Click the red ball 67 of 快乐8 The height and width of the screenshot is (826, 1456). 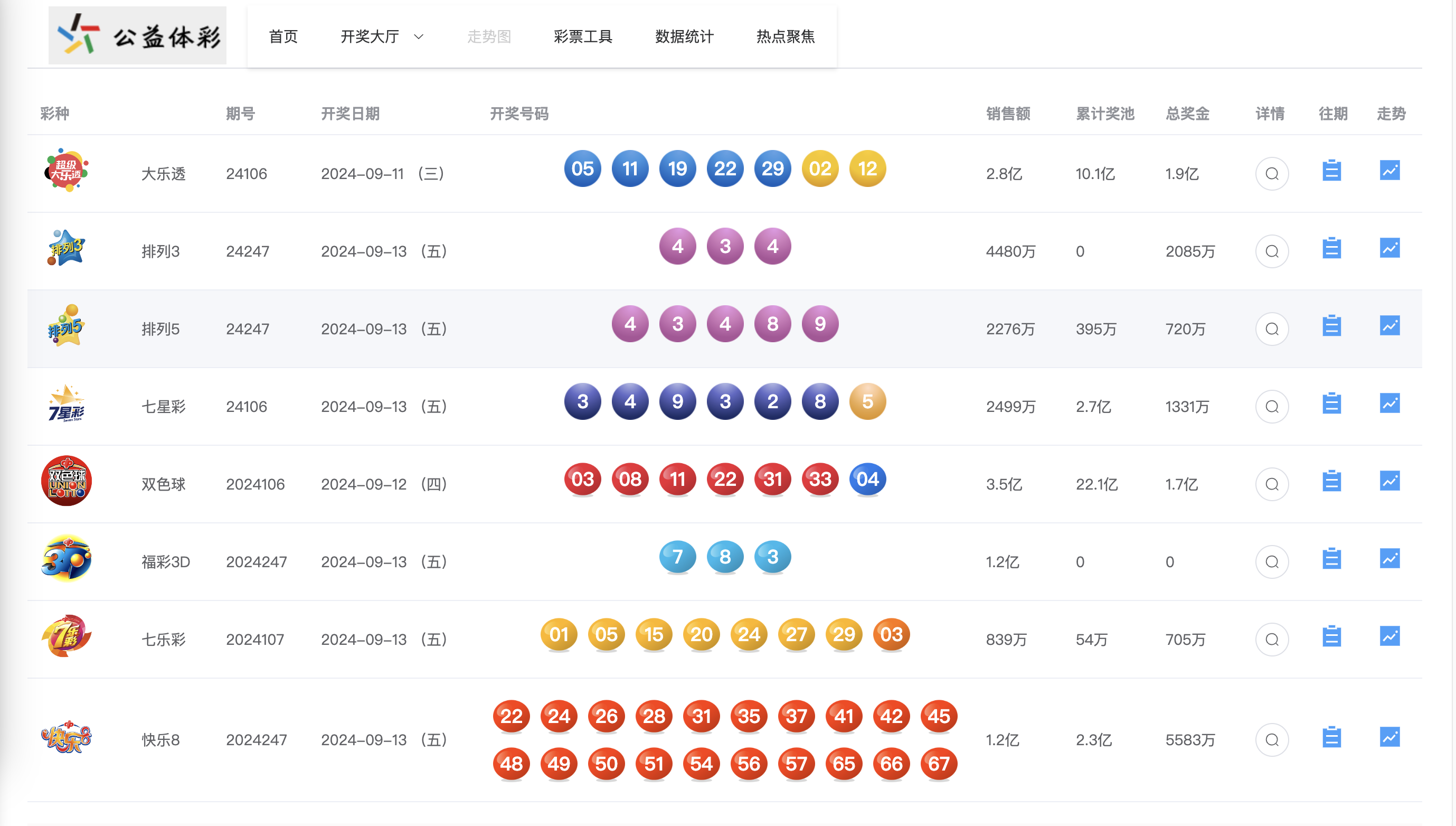939,764
